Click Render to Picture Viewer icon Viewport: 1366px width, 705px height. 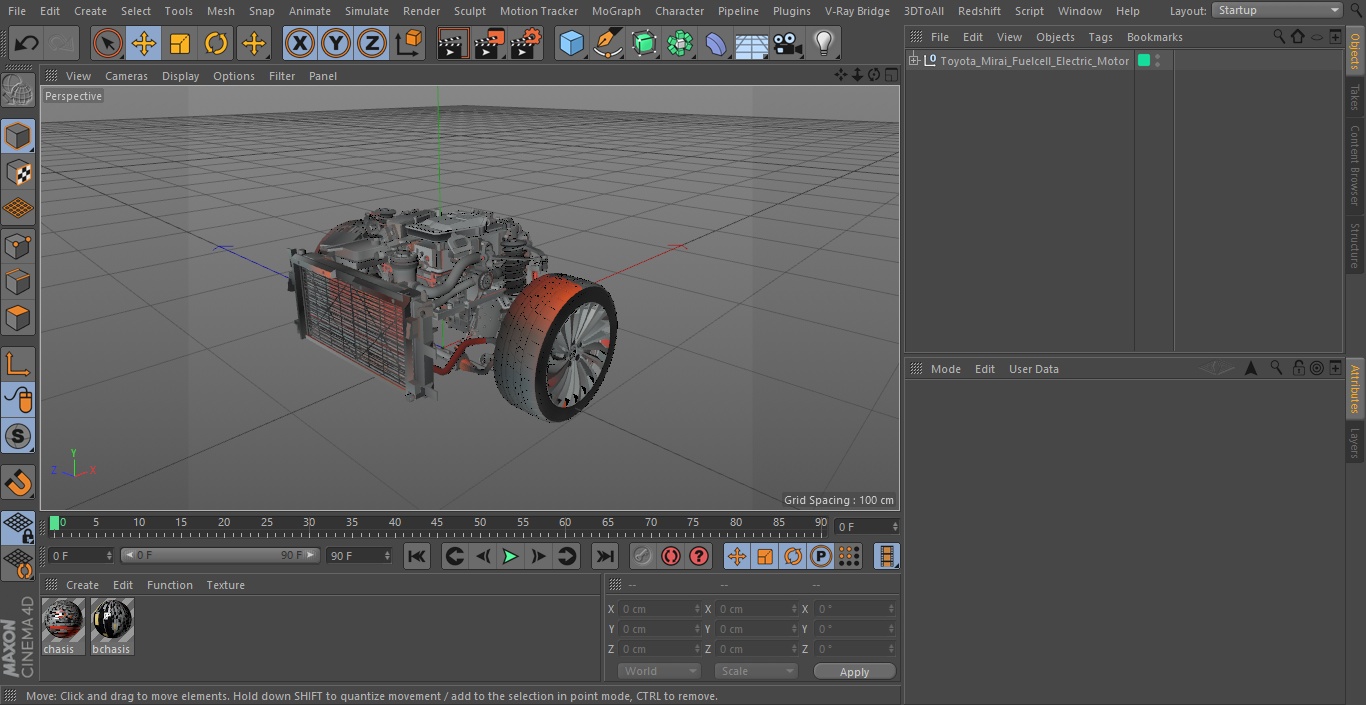(489, 43)
